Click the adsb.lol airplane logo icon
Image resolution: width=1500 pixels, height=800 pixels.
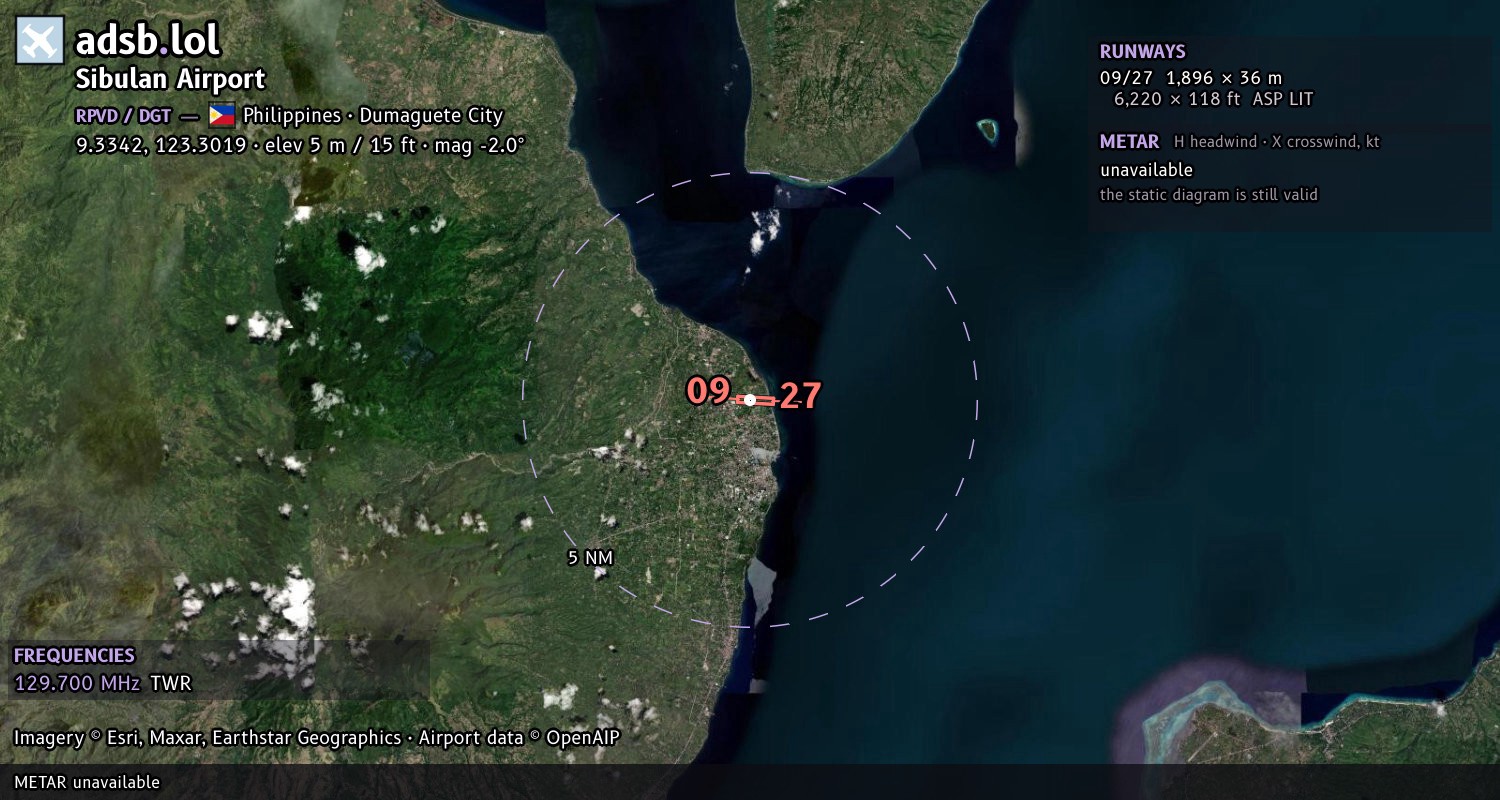click(40, 41)
